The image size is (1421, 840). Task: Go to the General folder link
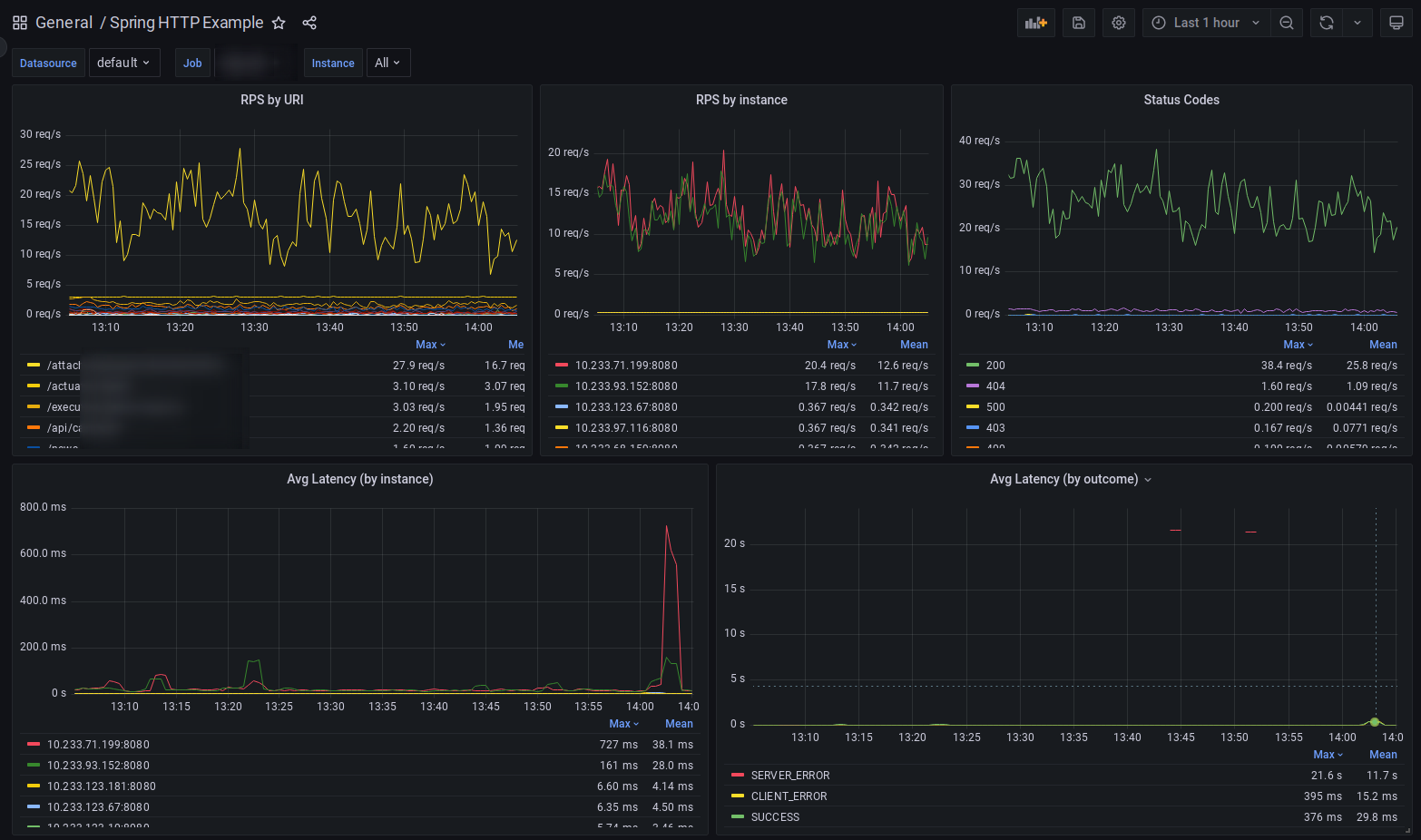(x=64, y=23)
